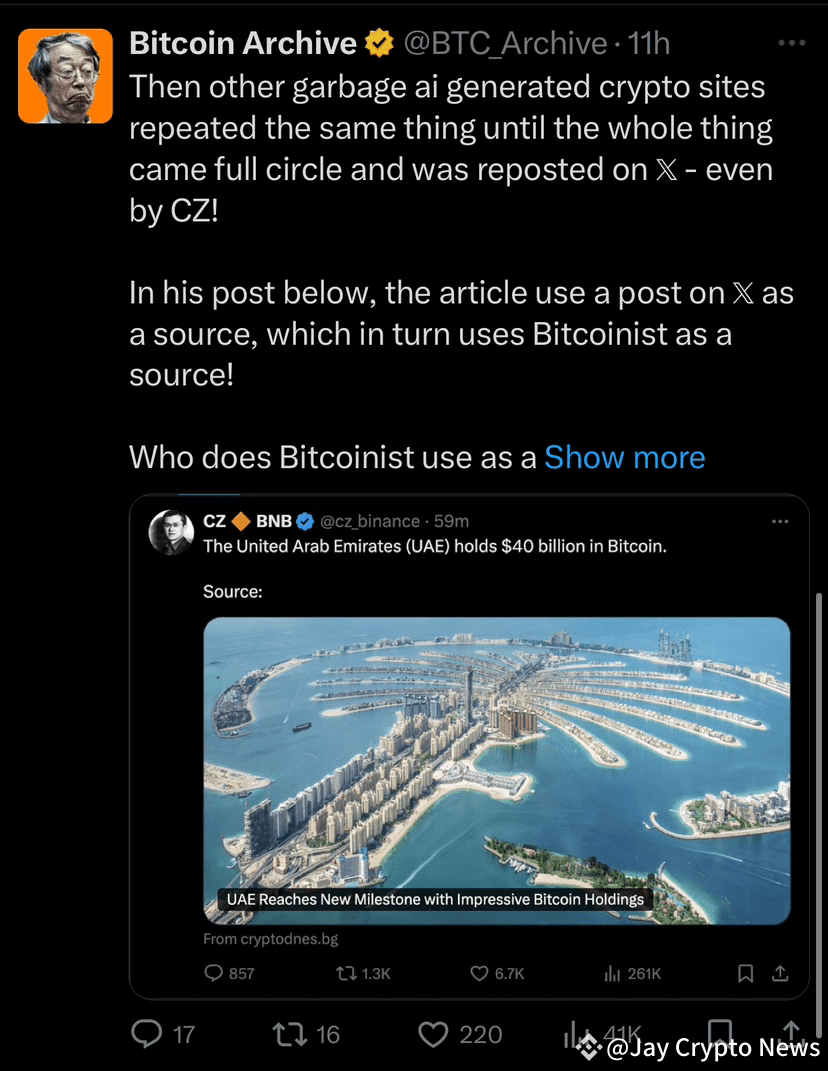
Task: Open more options on CZ's quoted post
Action: [780, 521]
